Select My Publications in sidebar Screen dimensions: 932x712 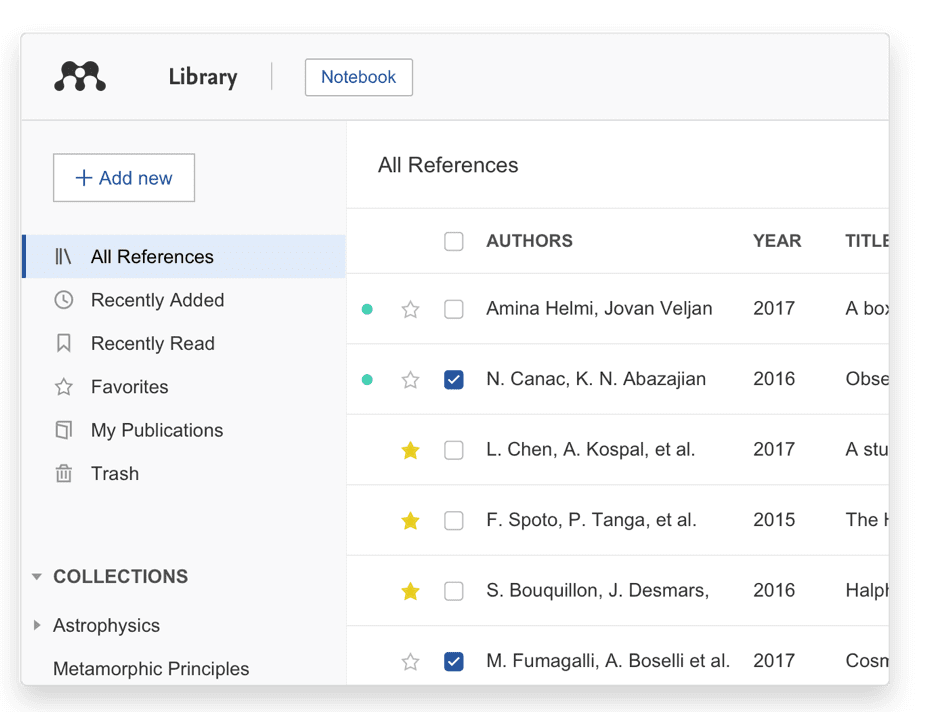184,430
